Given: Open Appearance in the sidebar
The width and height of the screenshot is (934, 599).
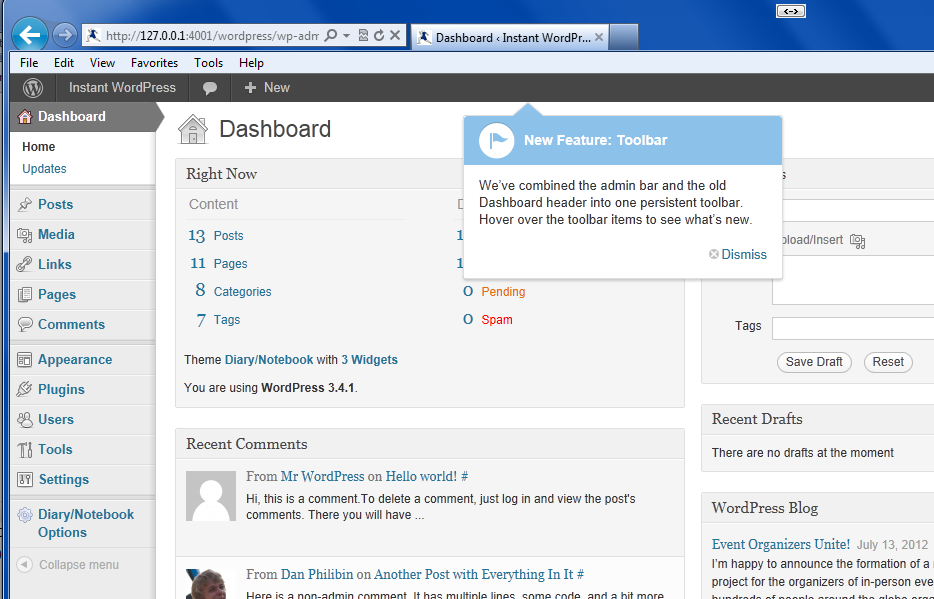Looking at the screenshot, I should point(74,359).
